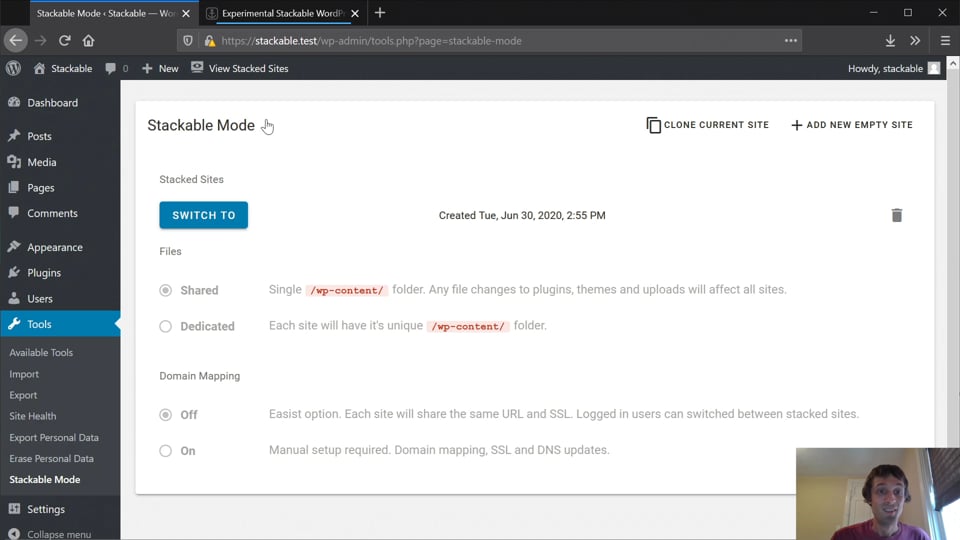
Task: Click the browser forward arrow
Action: 40,40
